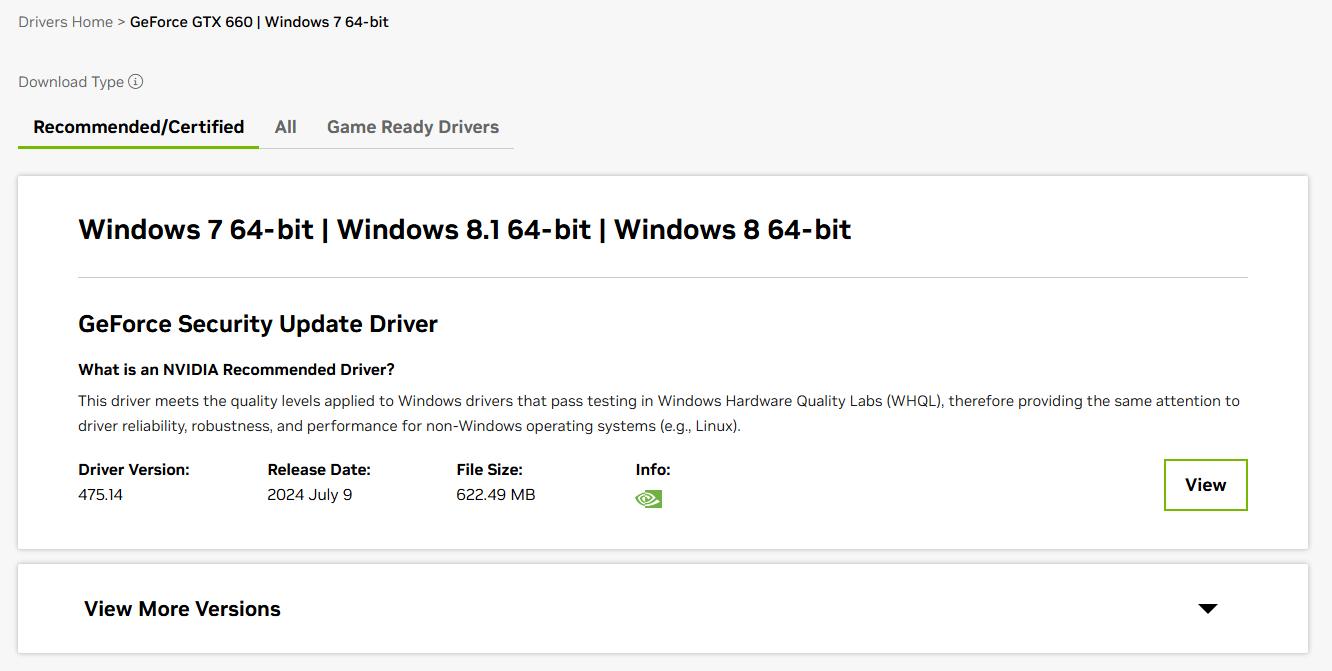Click the Release Date: label
This screenshot has width=1332, height=671.
tap(319, 470)
